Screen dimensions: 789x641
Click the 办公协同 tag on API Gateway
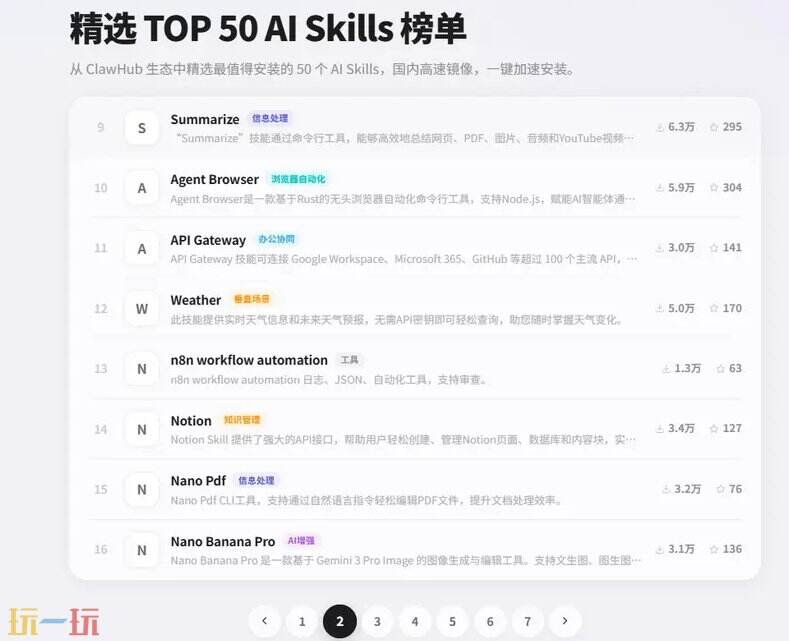coord(276,239)
